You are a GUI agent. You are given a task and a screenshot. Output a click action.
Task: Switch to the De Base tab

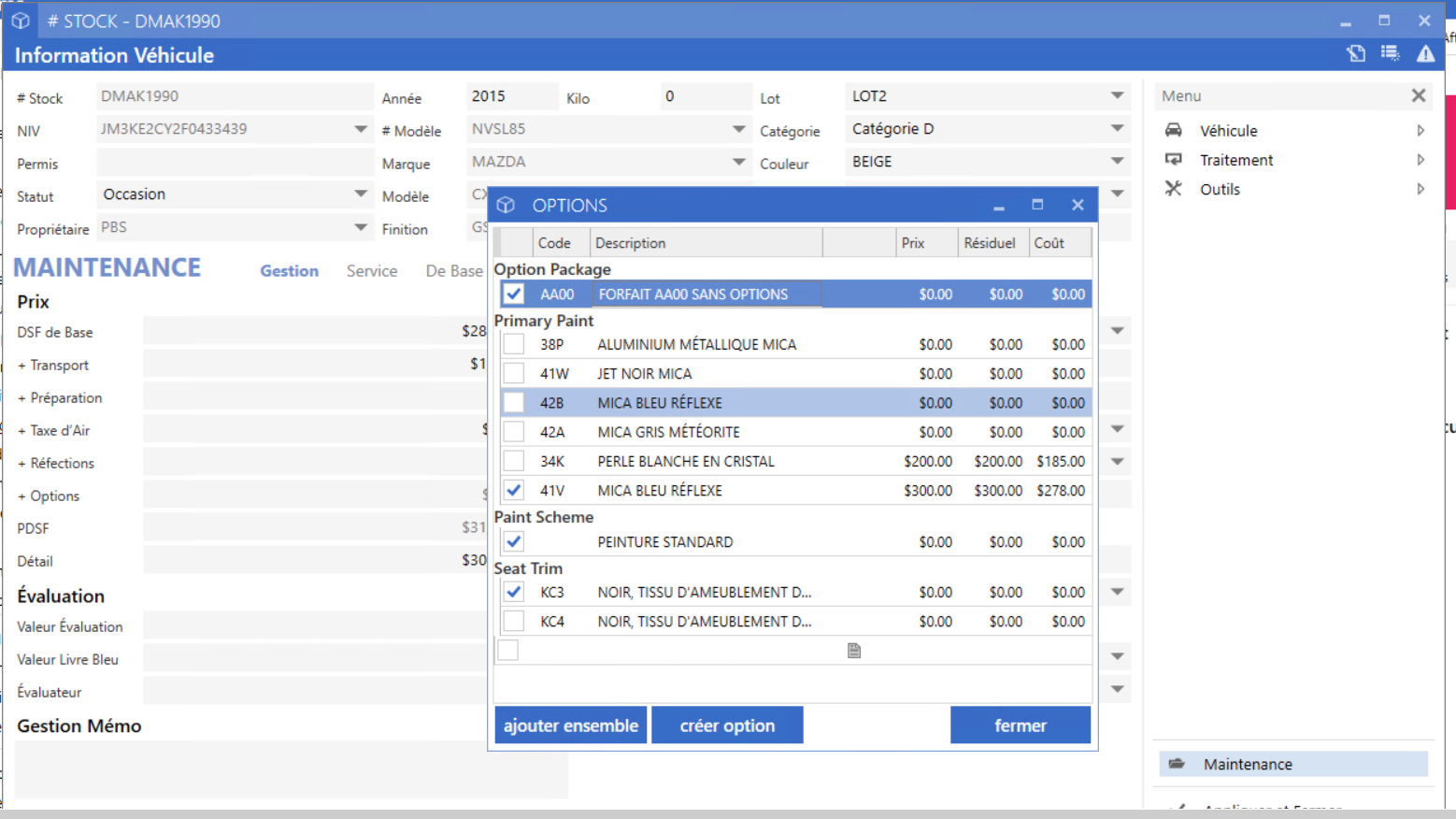[x=454, y=270]
